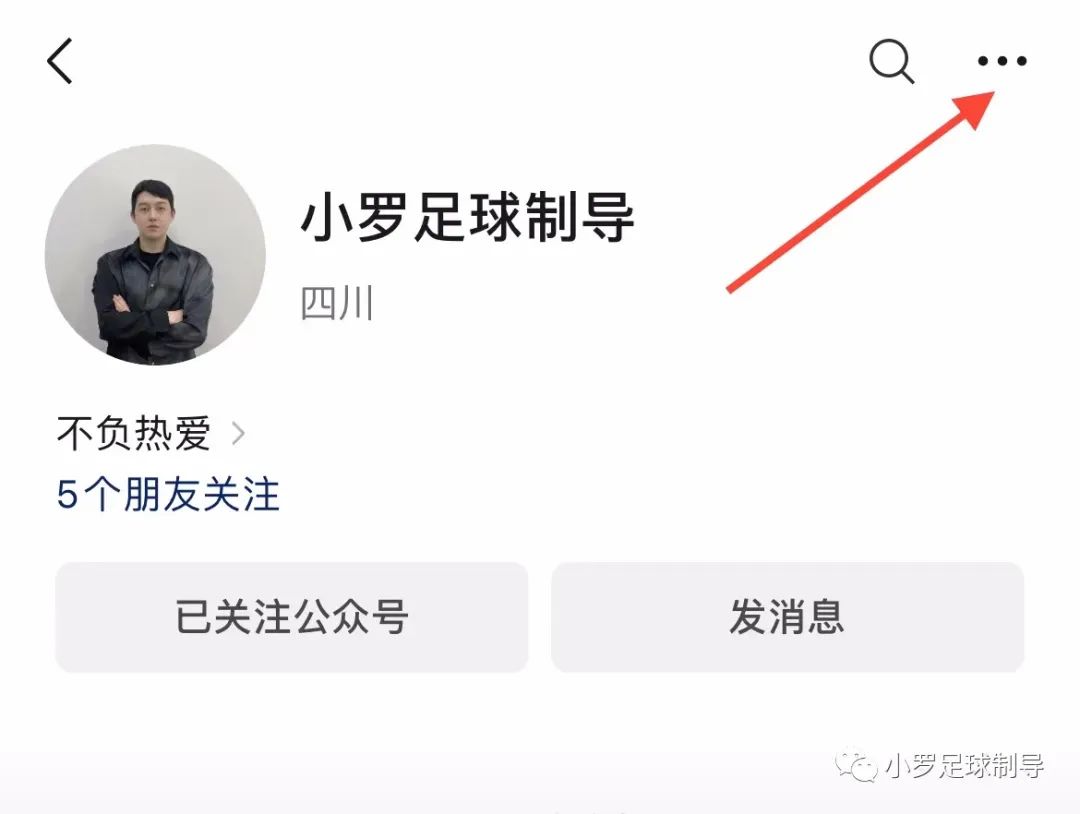1080x814 pixels.
Task: Open the three-dot more options menu
Action: [x=1002, y=61]
